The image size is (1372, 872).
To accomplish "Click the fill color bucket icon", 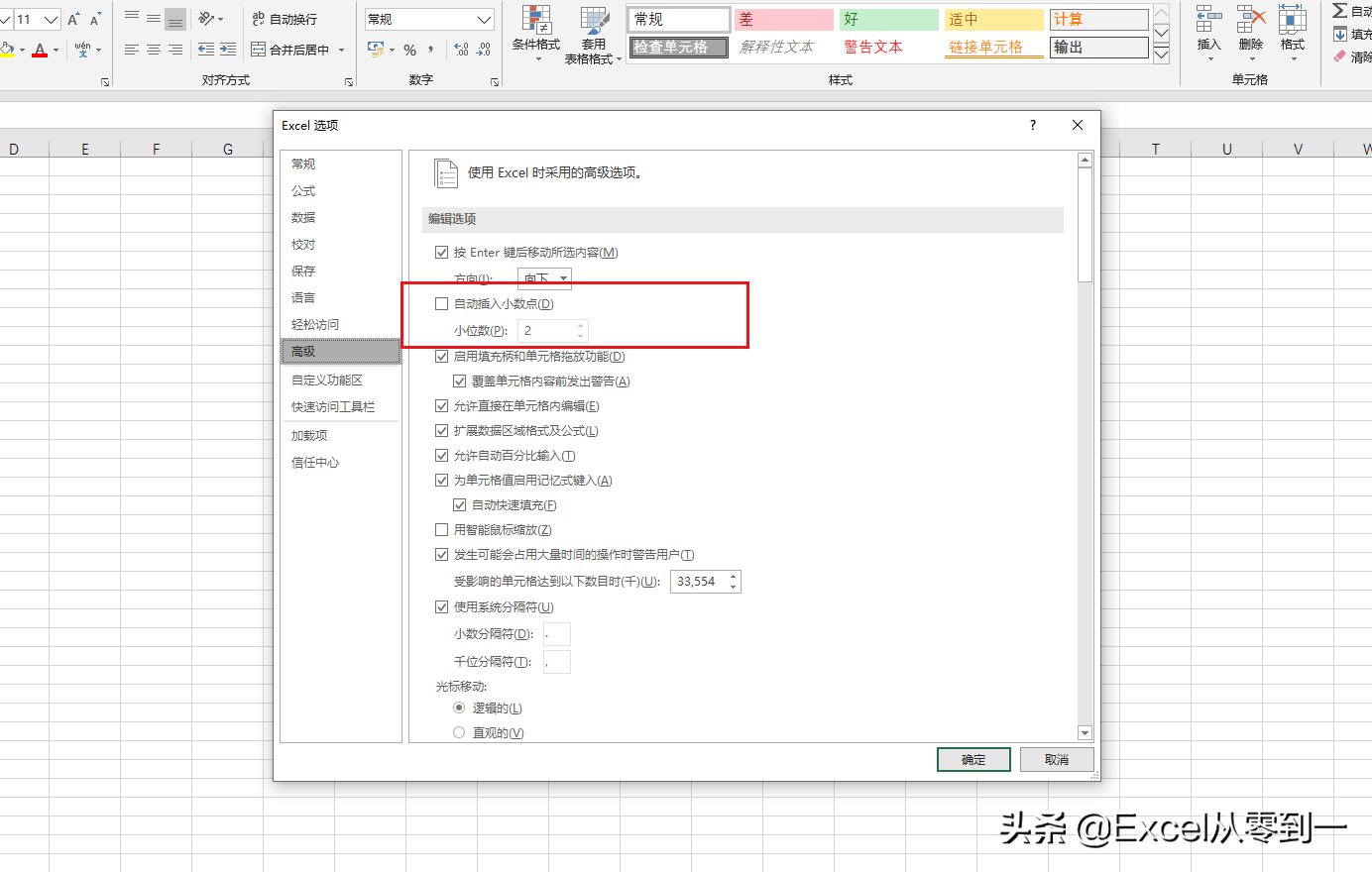I will point(7,50).
